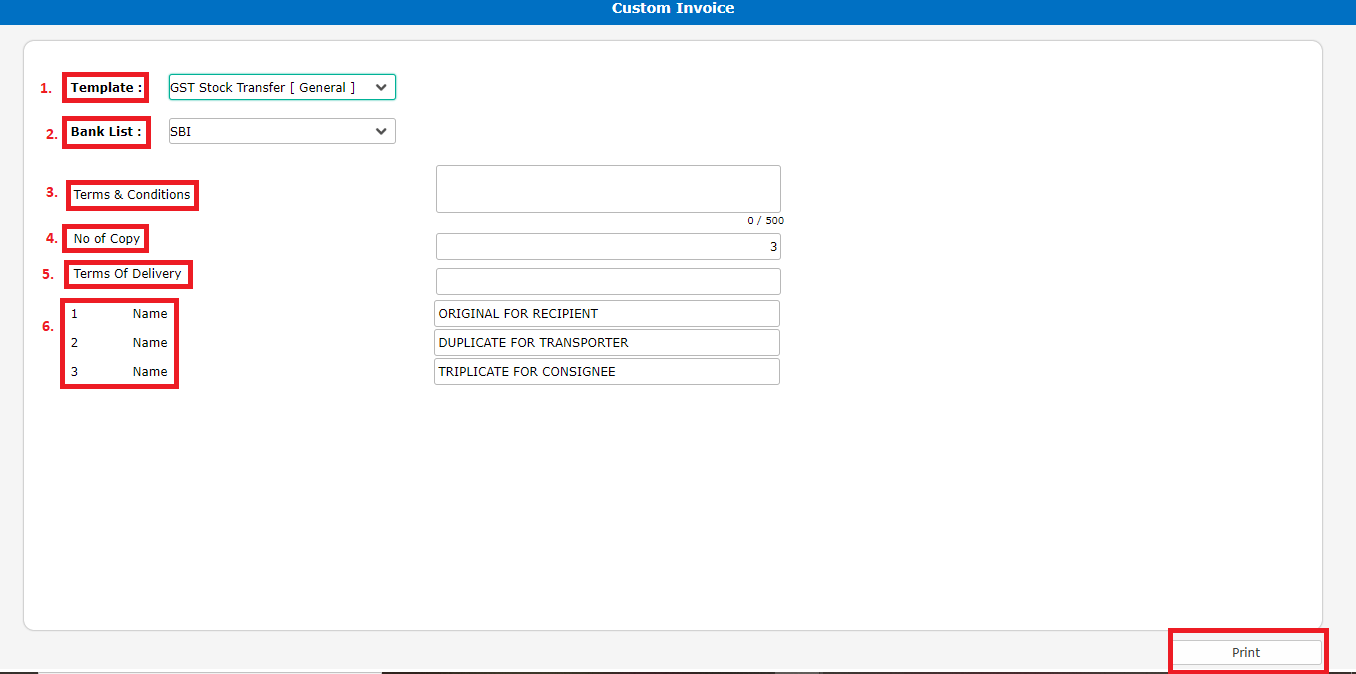Click the chevron arrow on the SBI dropdown
1356x674 pixels.
click(x=381, y=132)
